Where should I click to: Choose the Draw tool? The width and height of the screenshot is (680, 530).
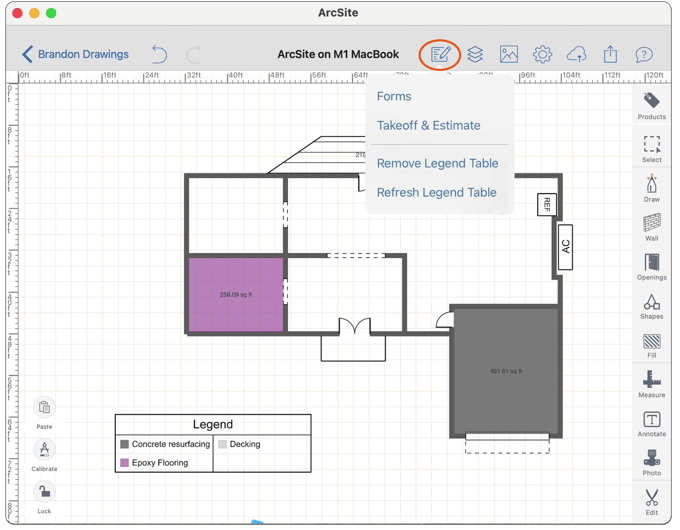(651, 187)
